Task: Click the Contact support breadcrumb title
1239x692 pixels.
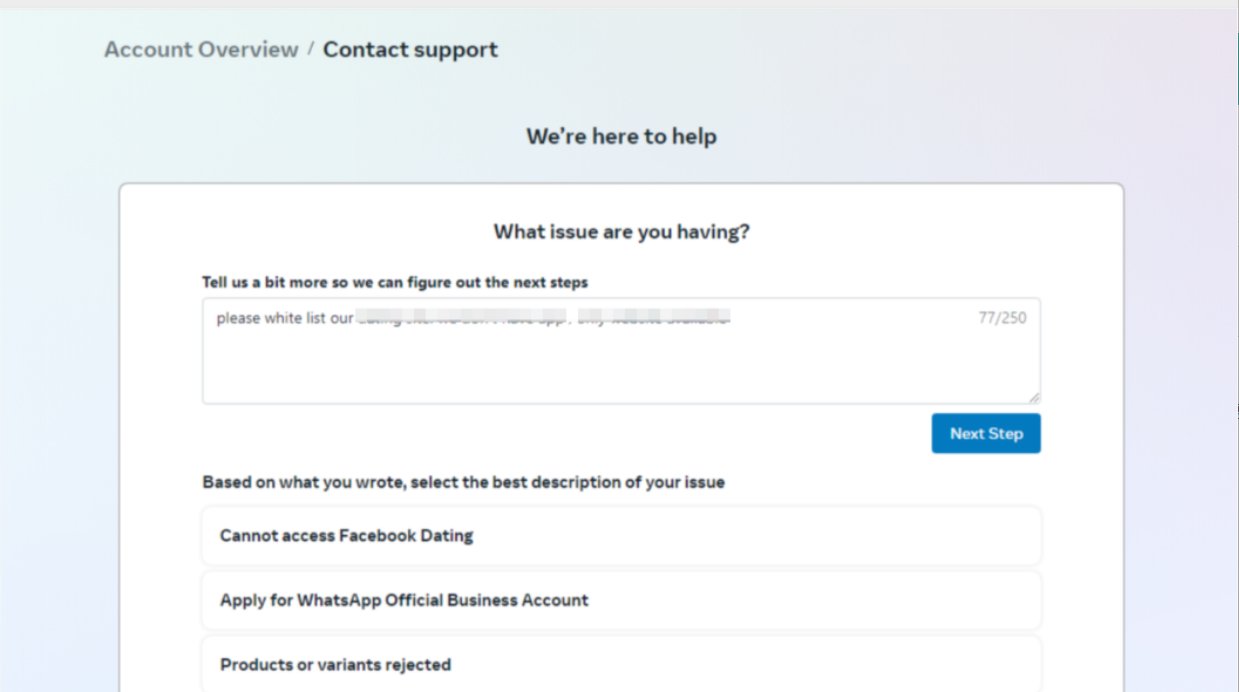Action: 410,50
